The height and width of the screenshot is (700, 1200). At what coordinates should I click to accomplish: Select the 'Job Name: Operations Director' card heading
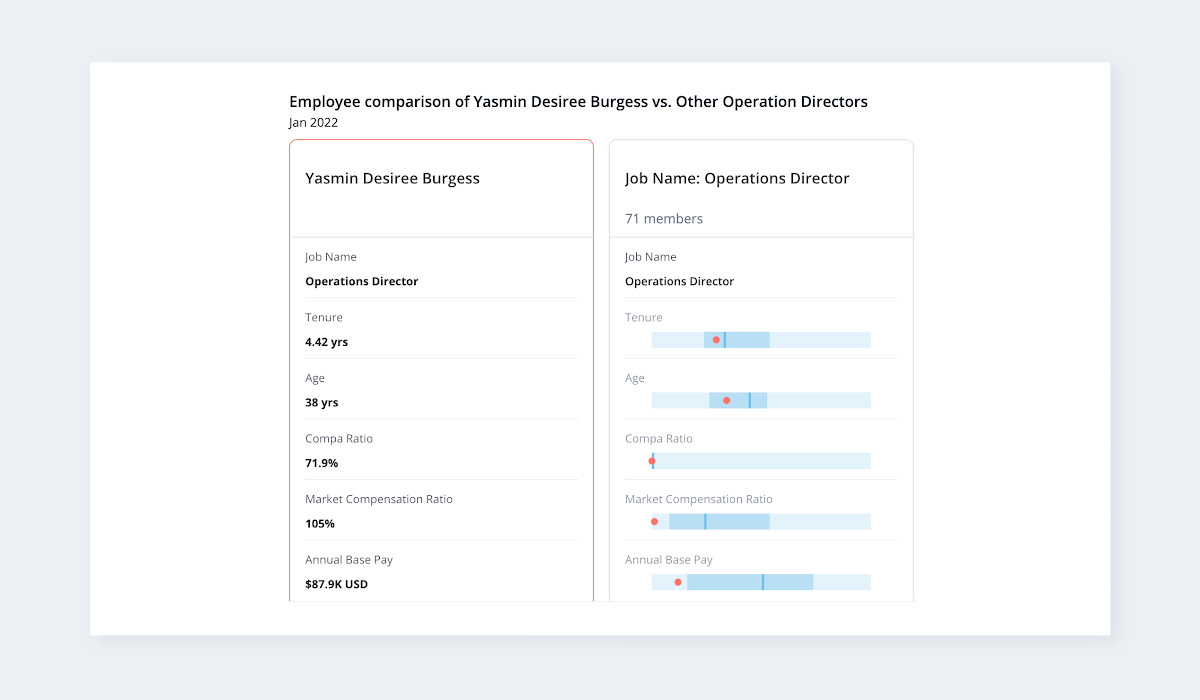[737, 179]
